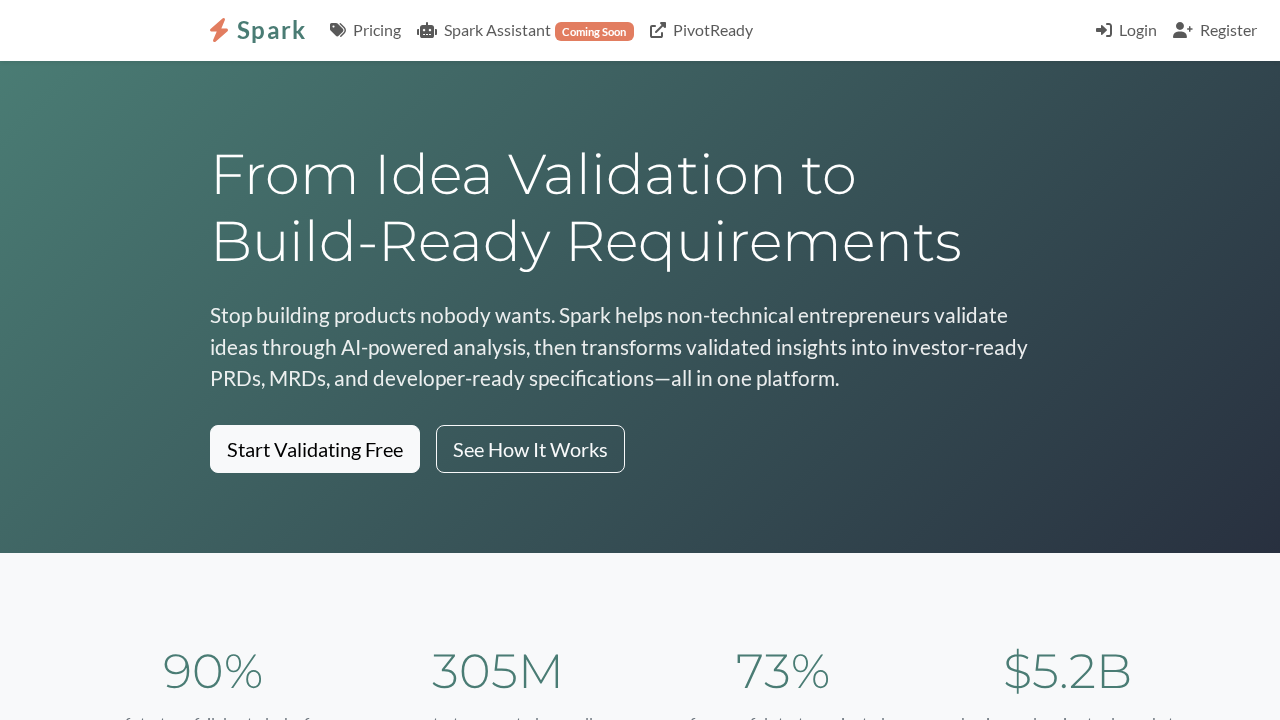Image resolution: width=1280 pixels, height=720 pixels.
Task: Open the PivotReady link
Action: pyautogui.click(x=712, y=30)
